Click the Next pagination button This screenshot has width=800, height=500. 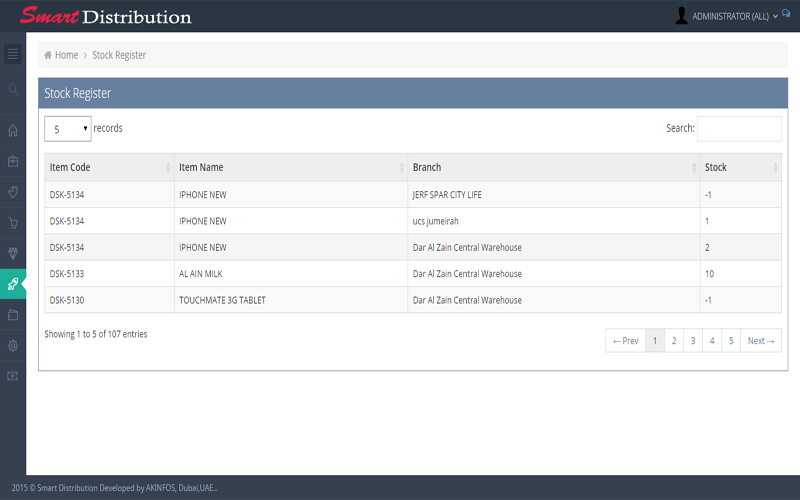pyautogui.click(x=761, y=341)
